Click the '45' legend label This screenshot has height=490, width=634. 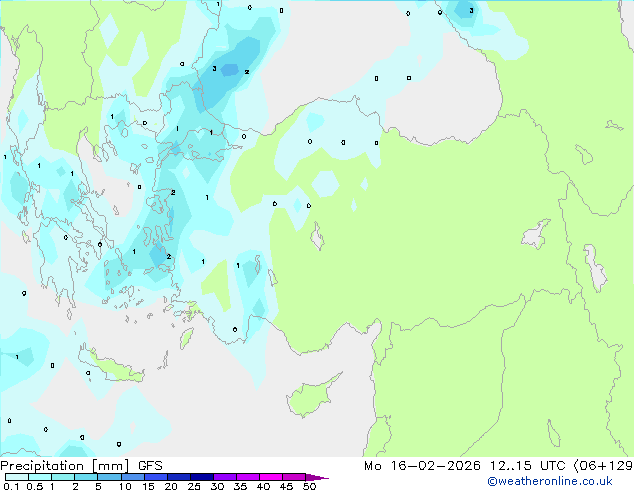[x=286, y=486]
